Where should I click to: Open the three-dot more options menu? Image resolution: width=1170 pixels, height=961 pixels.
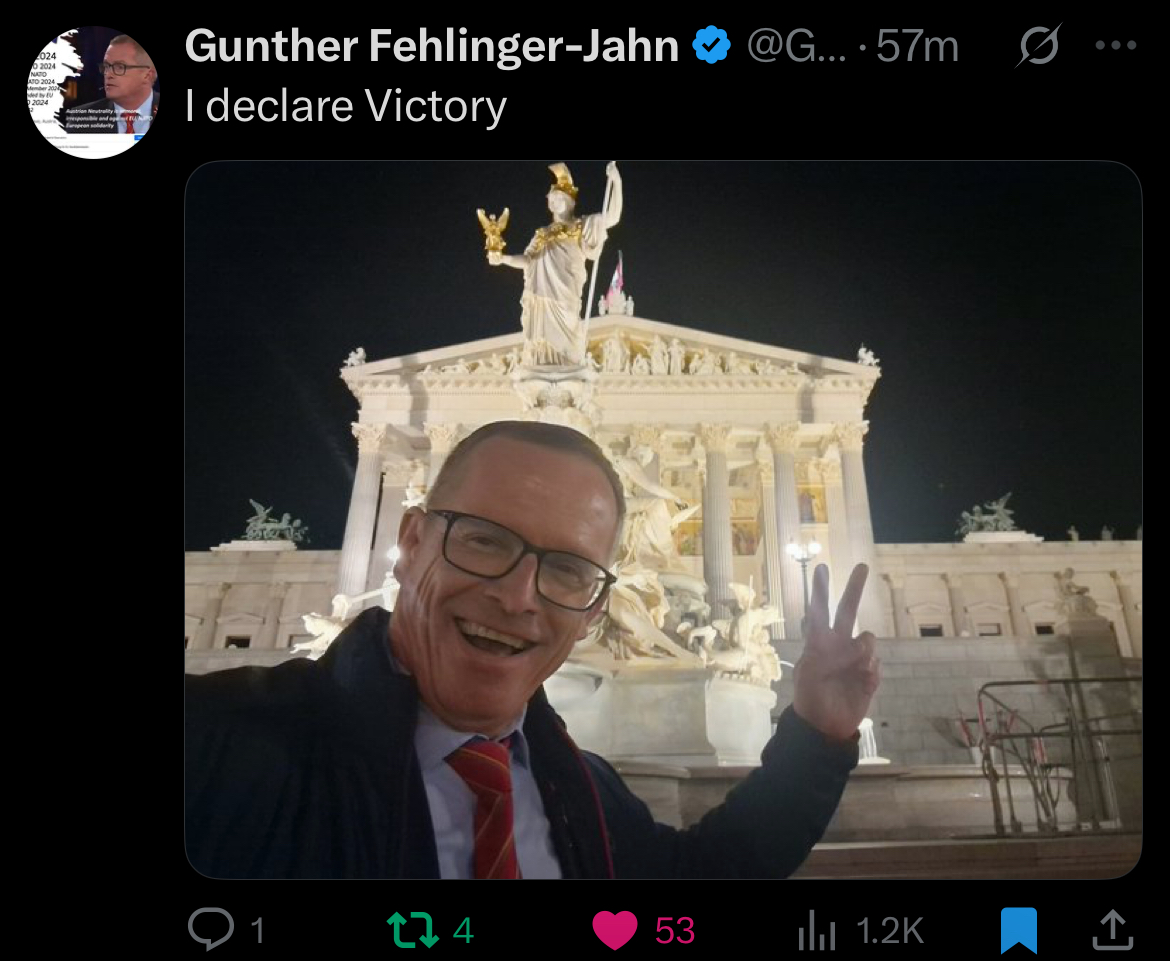[1116, 46]
